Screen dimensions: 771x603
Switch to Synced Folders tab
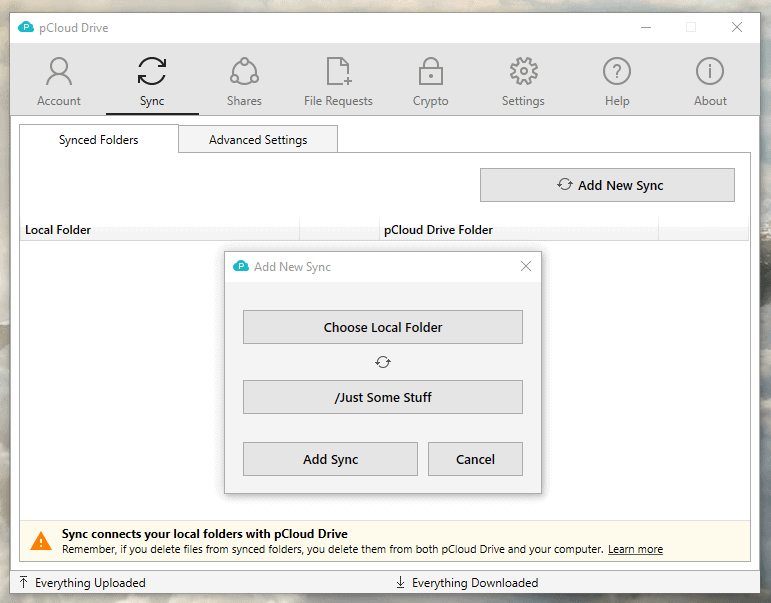tap(99, 140)
